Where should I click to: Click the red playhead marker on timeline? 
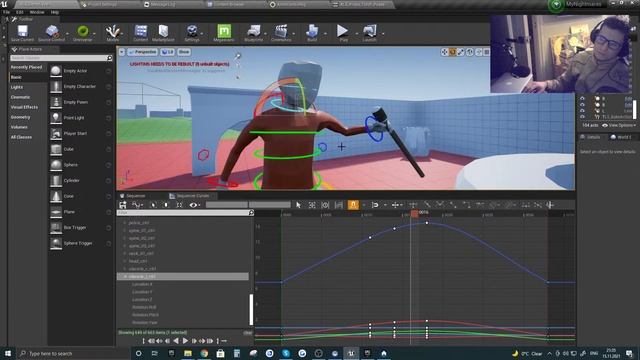[415, 213]
